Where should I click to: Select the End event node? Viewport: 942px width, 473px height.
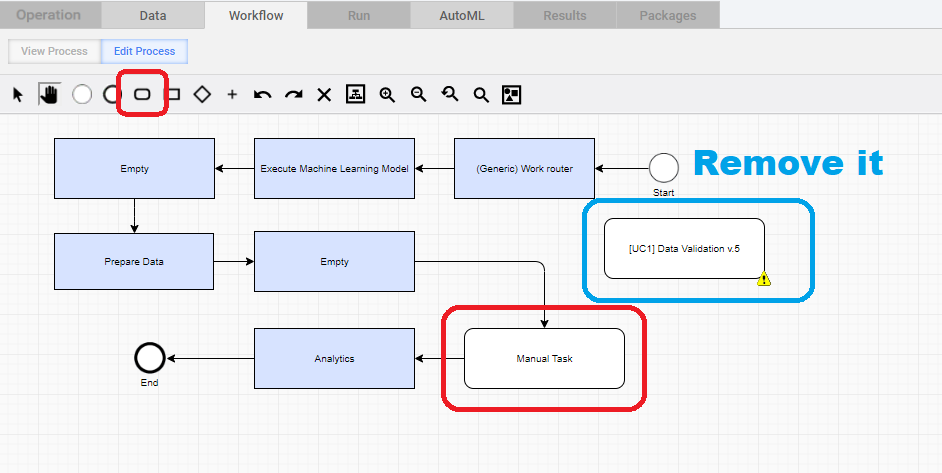click(x=150, y=358)
